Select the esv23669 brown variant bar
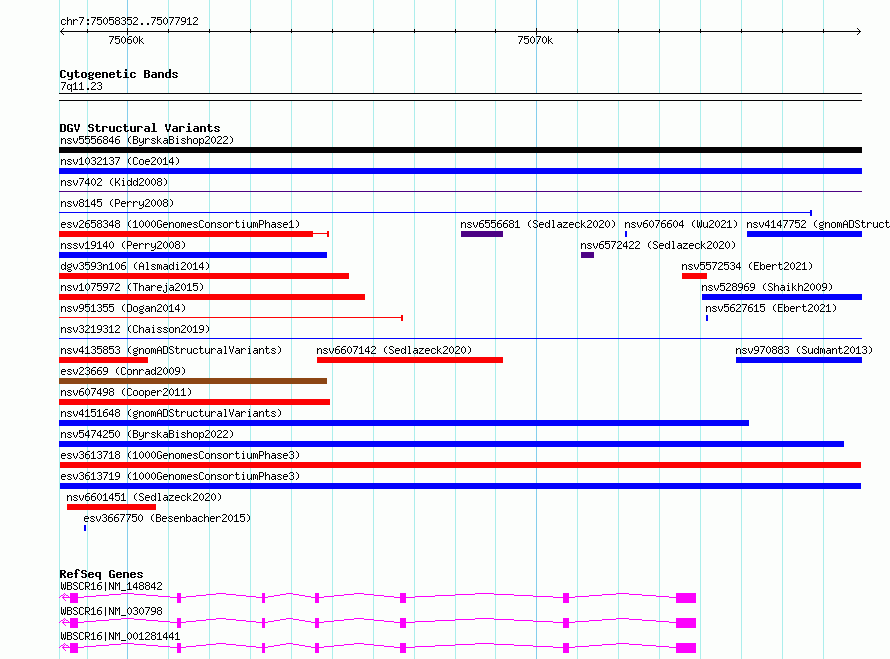The image size is (890, 659). [x=193, y=381]
